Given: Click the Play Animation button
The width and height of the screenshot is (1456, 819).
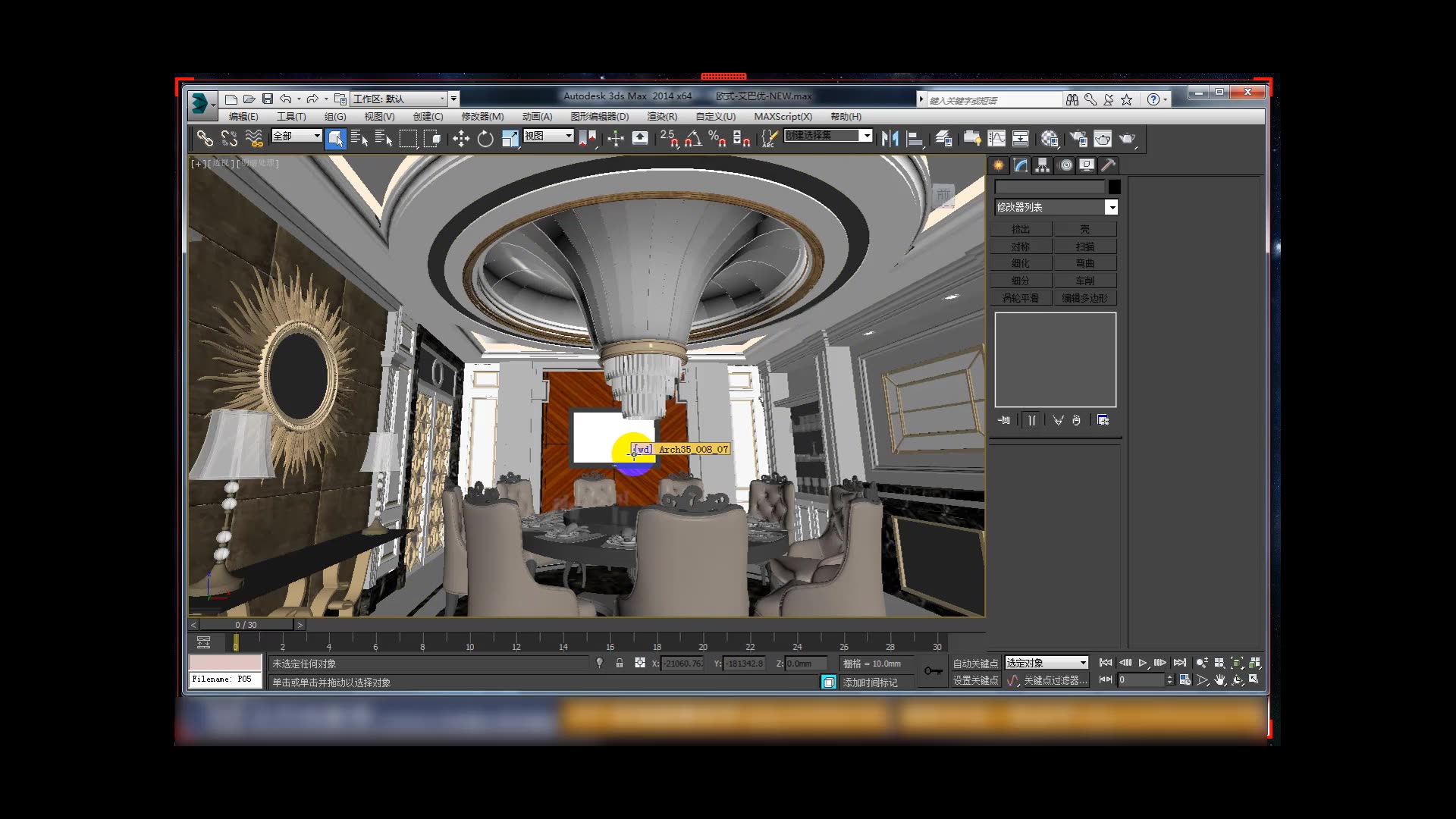Looking at the screenshot, I should [x=1144, y=662].
